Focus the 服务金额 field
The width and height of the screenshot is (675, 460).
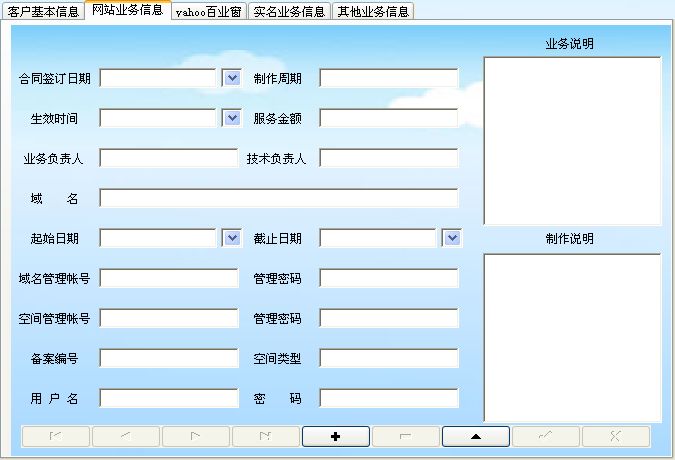[389, 118]
